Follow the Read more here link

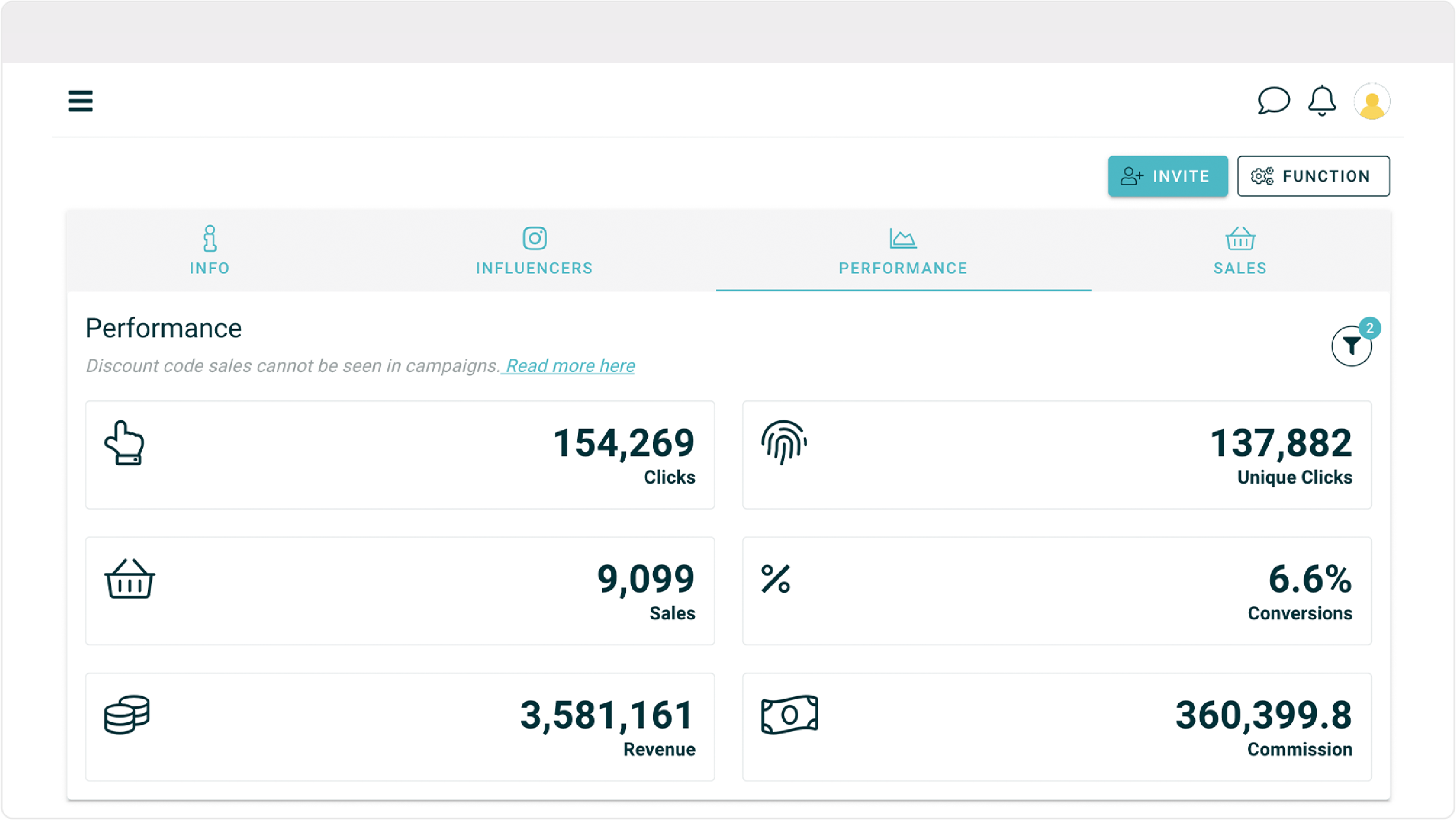(x=570, y=366)
